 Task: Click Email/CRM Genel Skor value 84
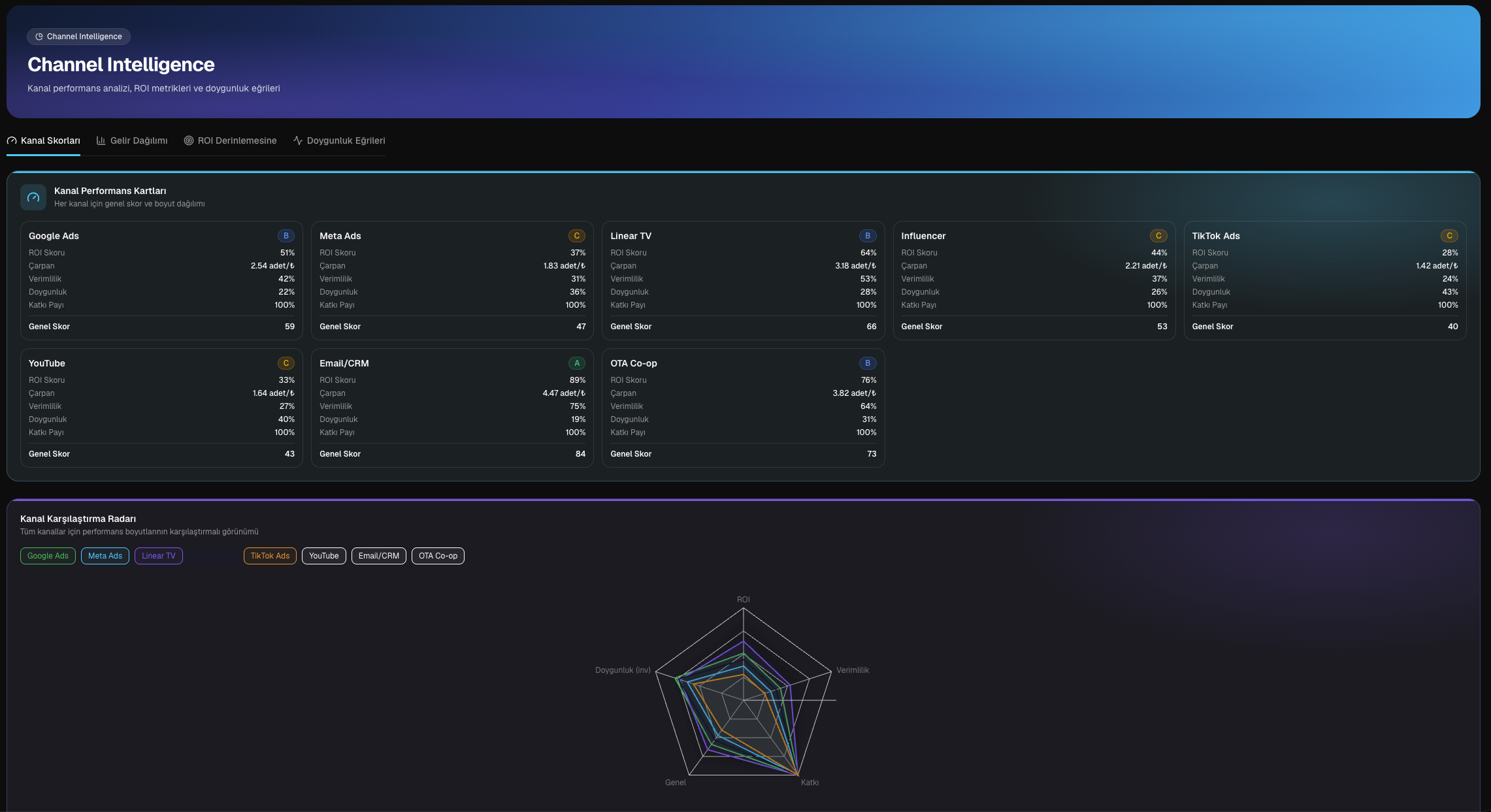581,454
